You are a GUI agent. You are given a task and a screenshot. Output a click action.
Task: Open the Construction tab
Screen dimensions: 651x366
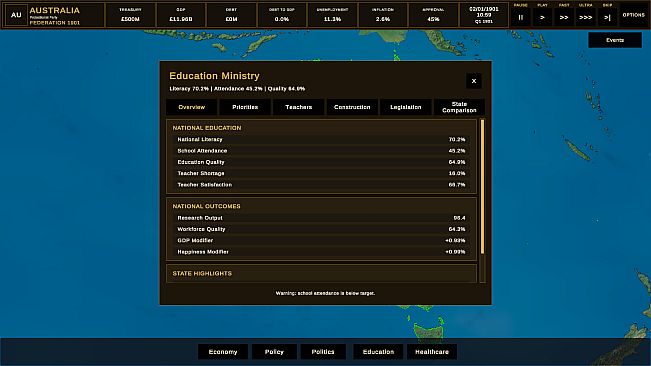tap(352, 107)
